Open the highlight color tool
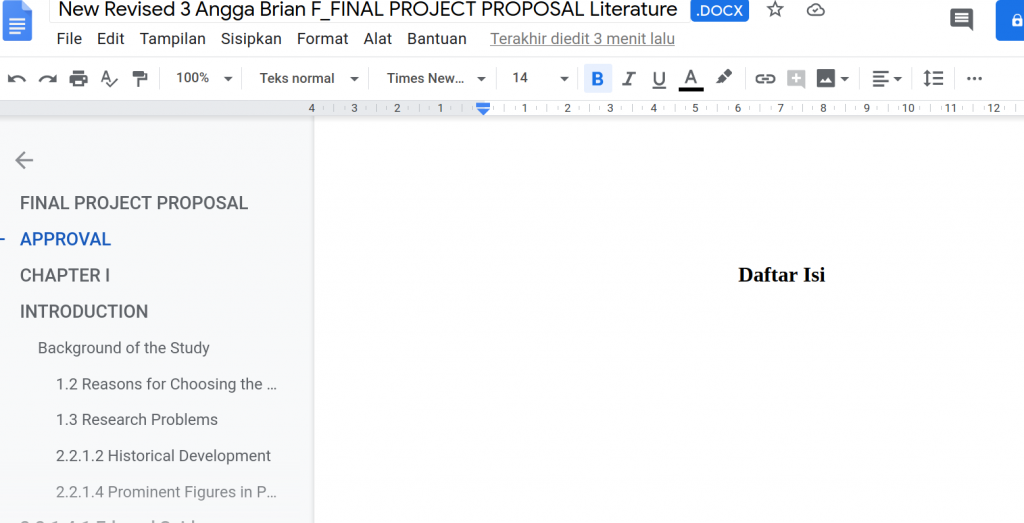 tap(724, 78)
